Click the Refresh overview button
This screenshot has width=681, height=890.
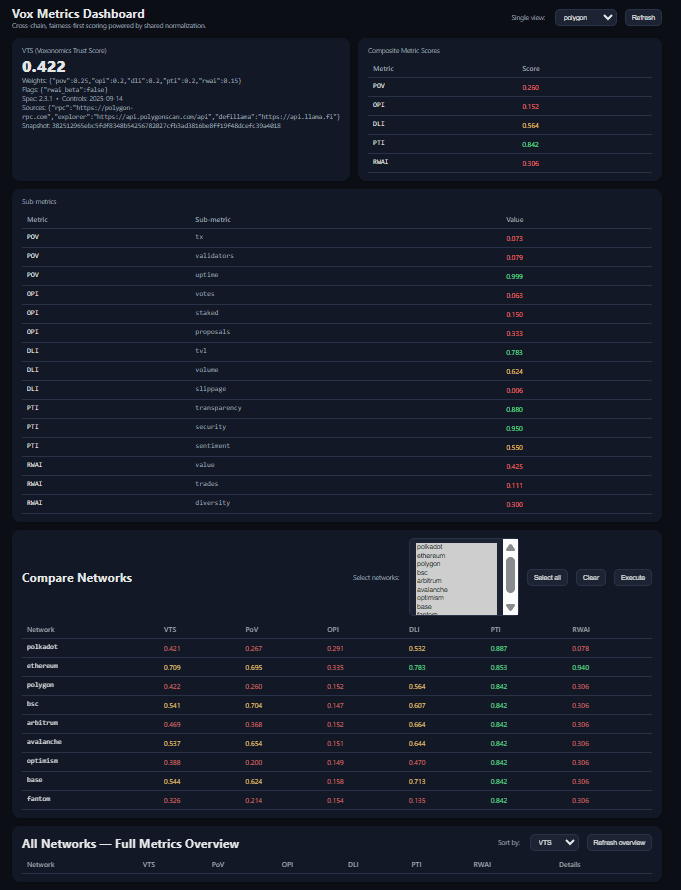click(x=620, y=842)
